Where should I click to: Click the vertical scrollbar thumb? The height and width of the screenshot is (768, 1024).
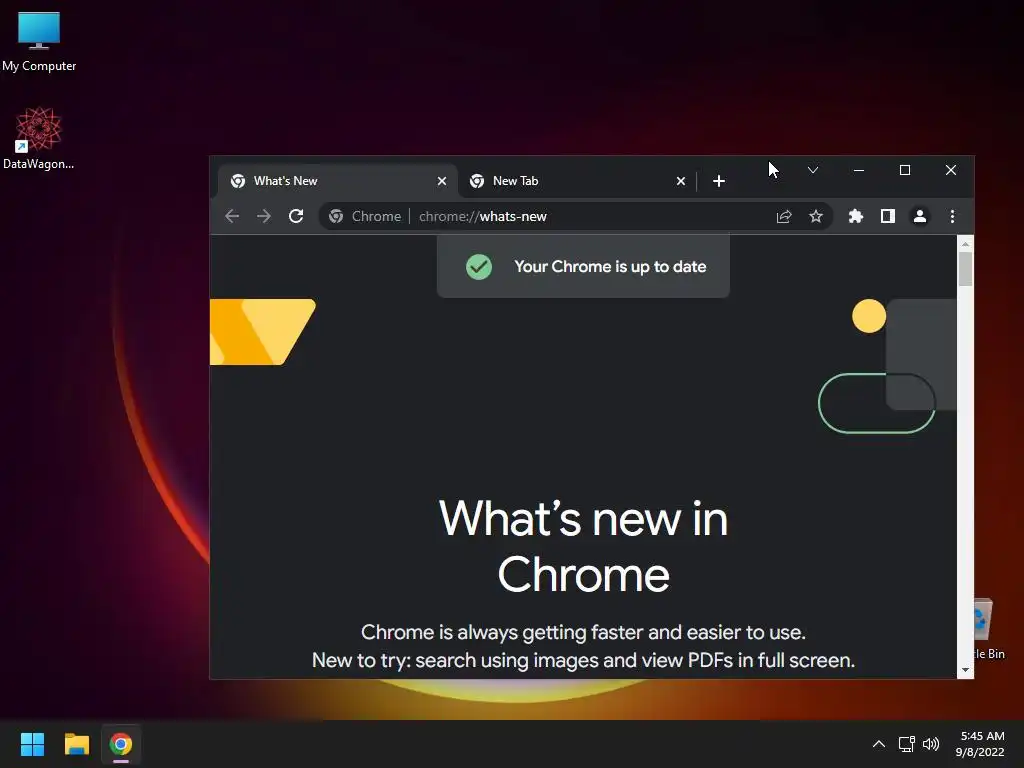pyautogui.click(x=965, y=269)
